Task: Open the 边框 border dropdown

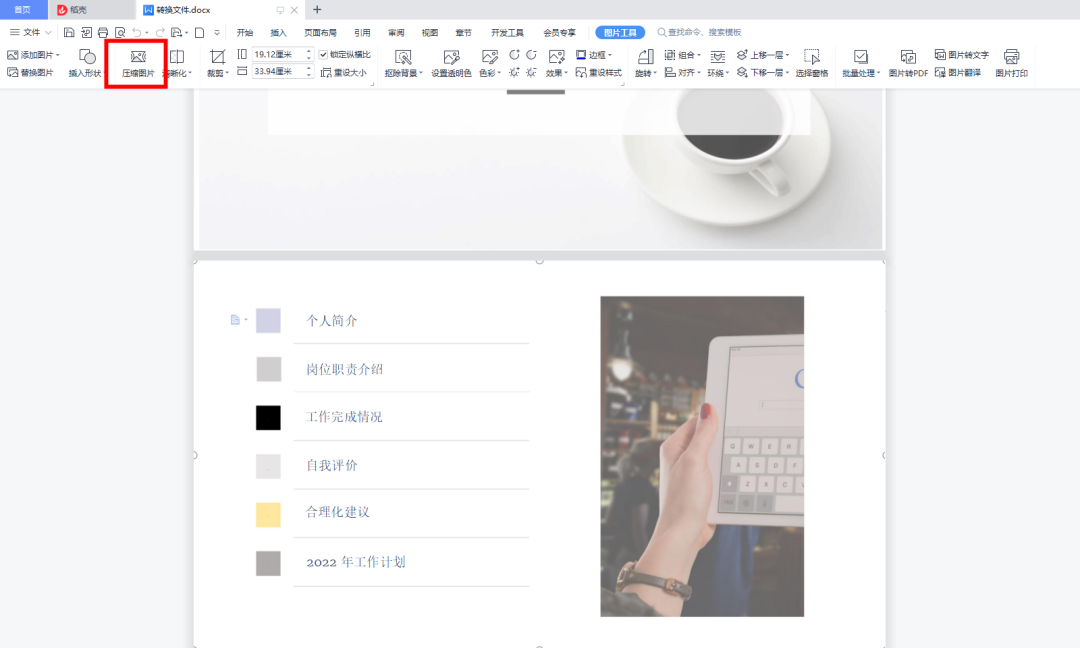Action: (x=594, y=54)
